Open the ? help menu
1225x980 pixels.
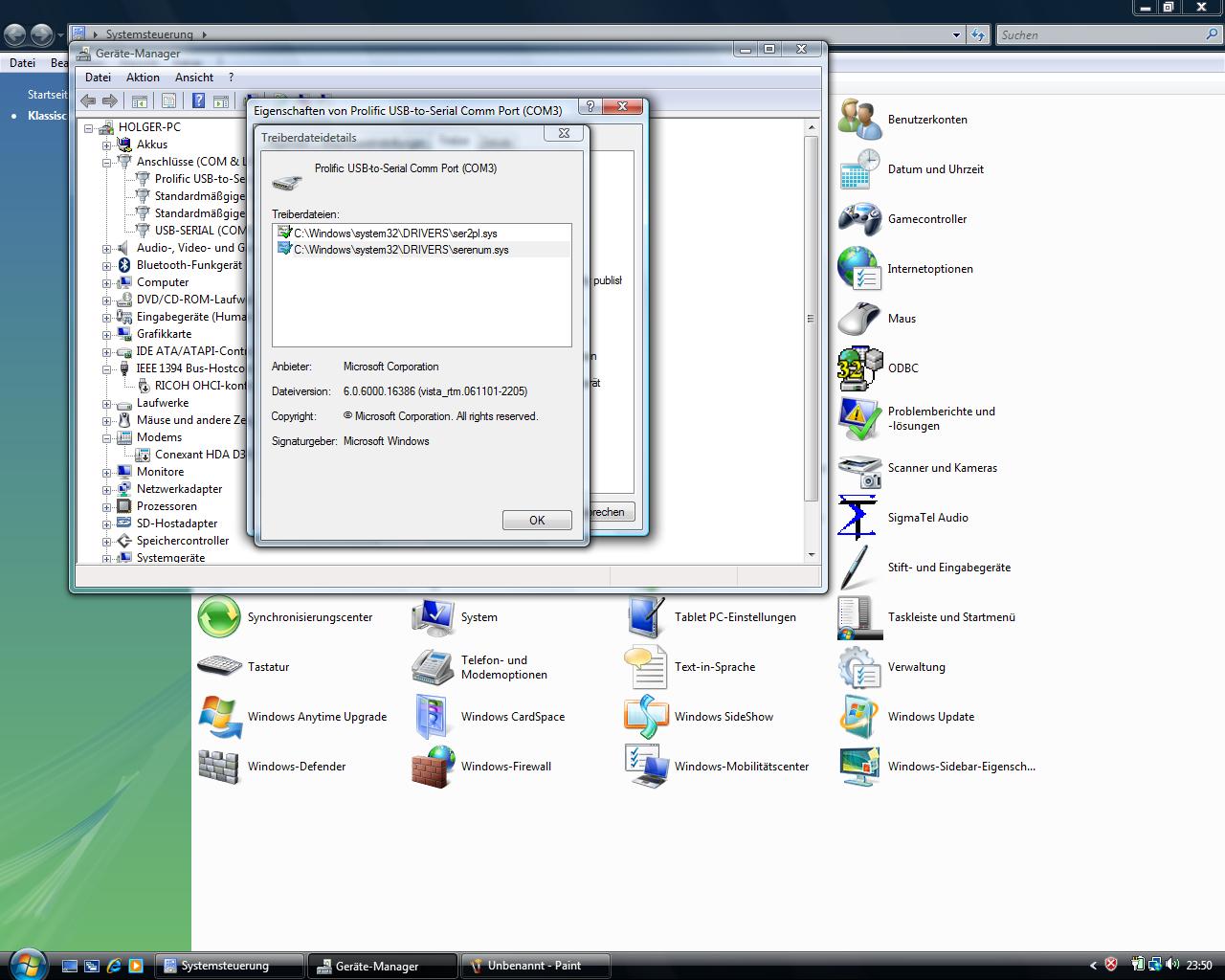pyautogui.click(x=231, y=78)
